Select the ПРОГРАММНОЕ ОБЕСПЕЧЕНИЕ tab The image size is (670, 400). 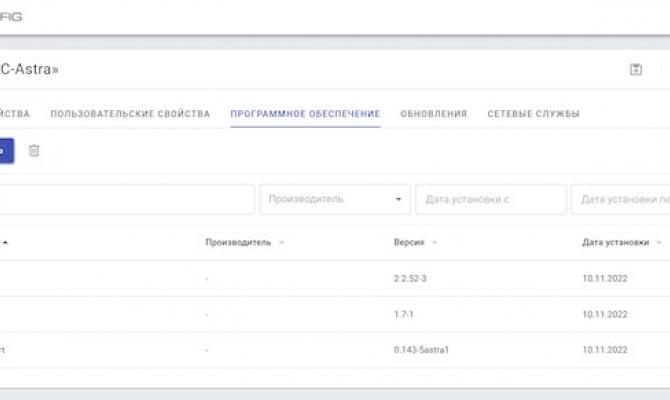click(x=305, y=114)
